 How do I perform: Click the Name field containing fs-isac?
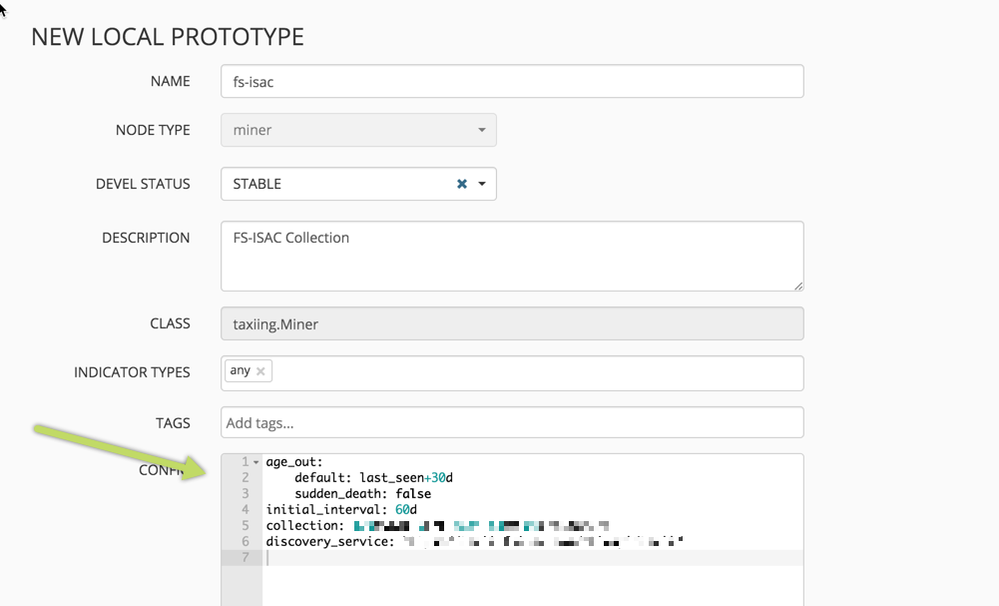point(511,82)
